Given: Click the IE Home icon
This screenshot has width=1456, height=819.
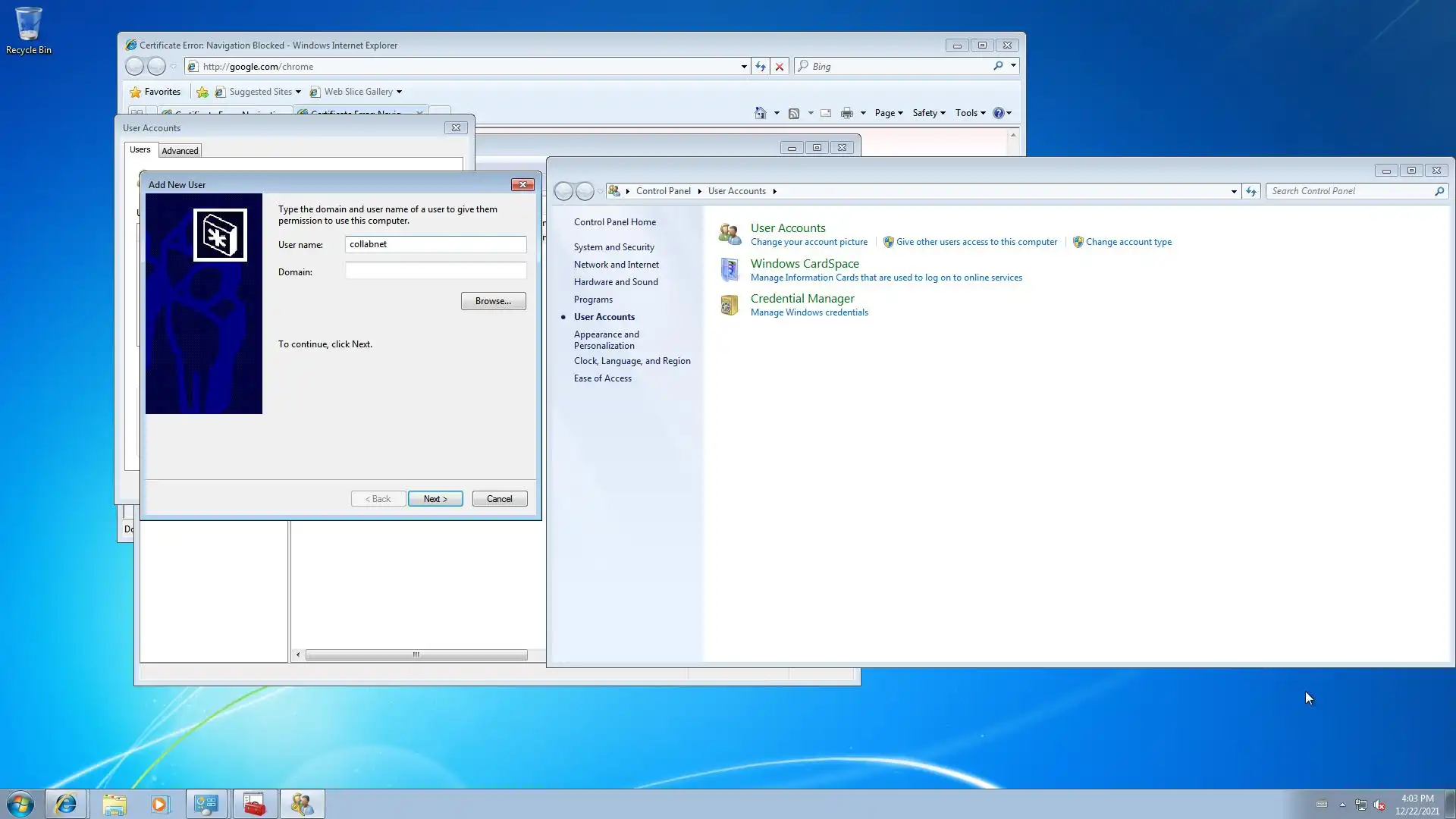Looking at the screenshot, I should (x=760, y=113).
